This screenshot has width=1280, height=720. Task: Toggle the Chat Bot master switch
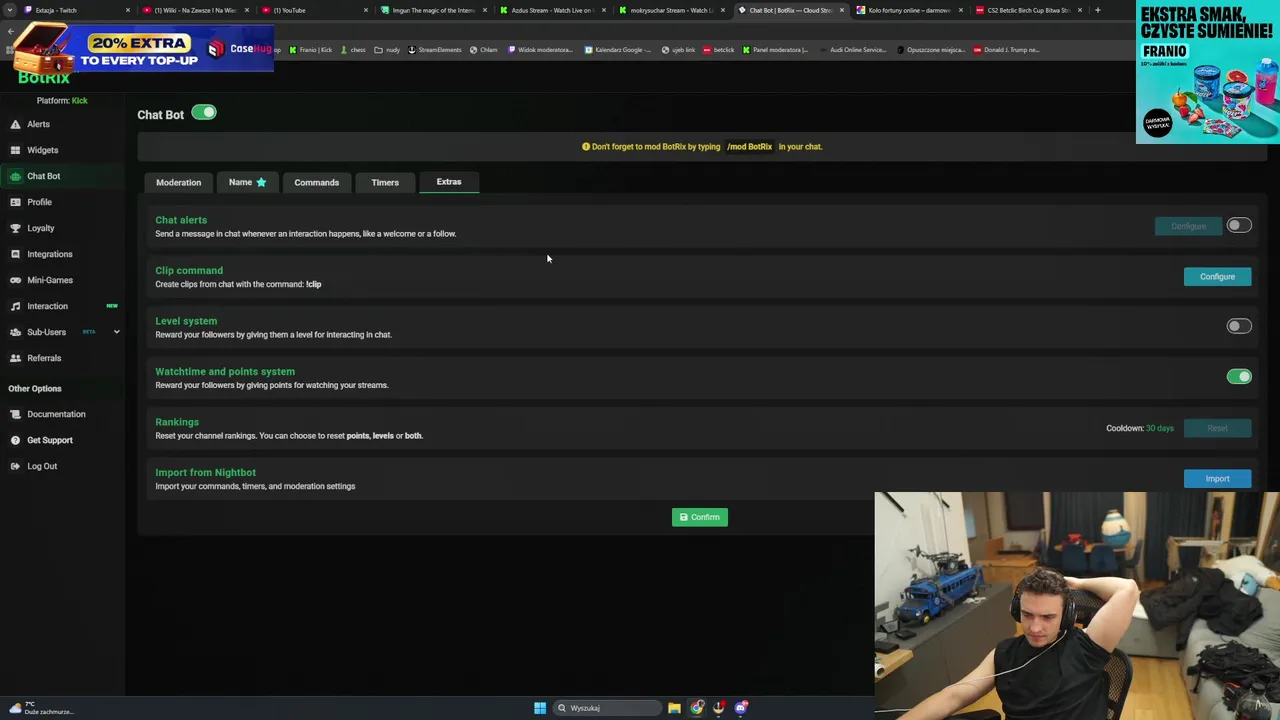pos(204,112)
